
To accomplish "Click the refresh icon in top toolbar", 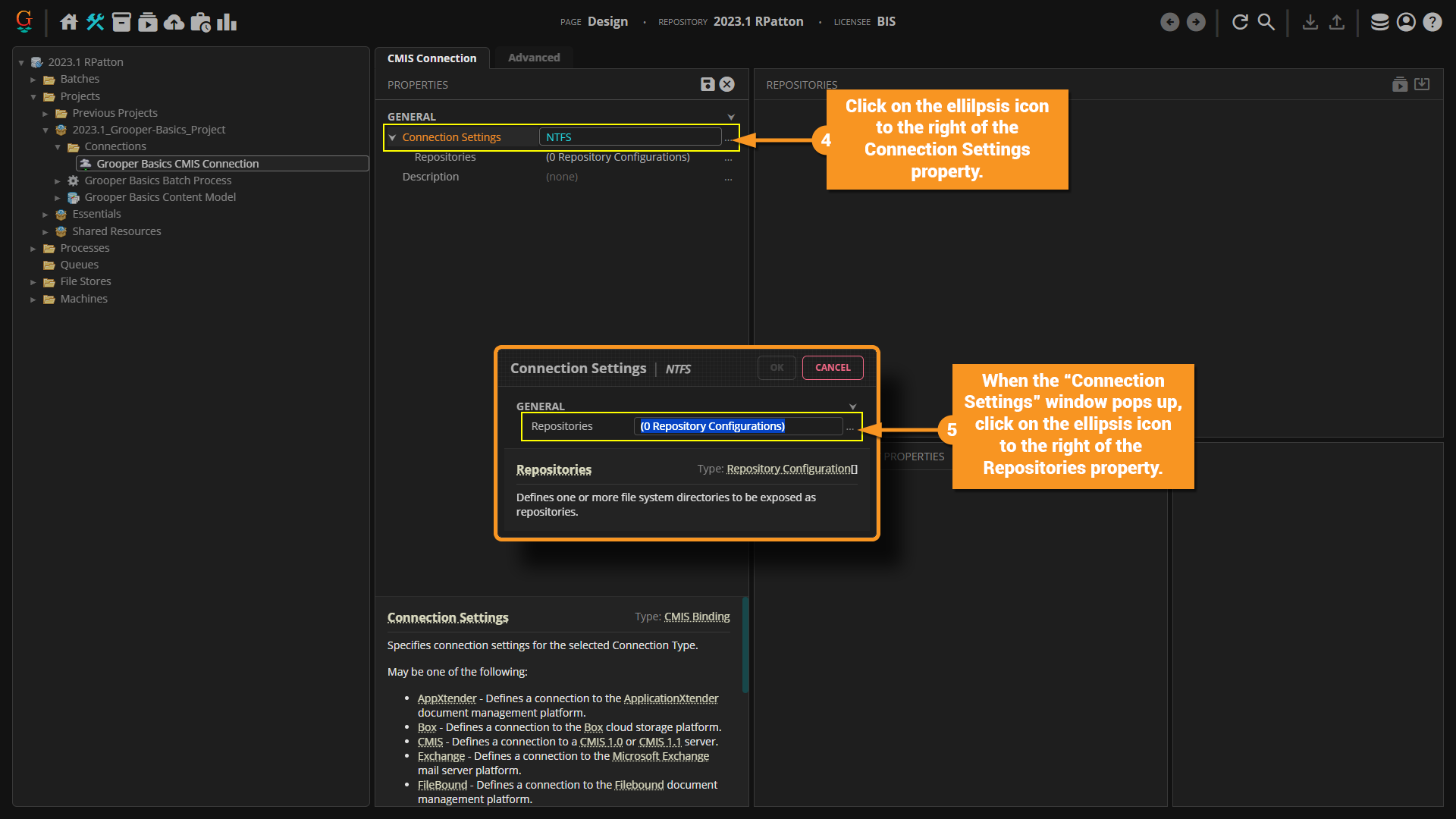I will click(1240, 22).
